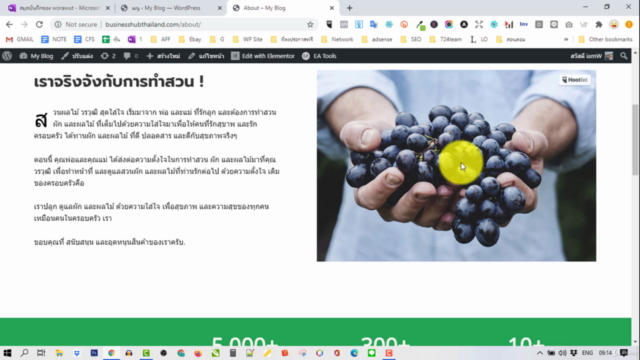Screen dimensions: 640x360
Task: Open the 724team bookmark folder
Action: point(446,39)
